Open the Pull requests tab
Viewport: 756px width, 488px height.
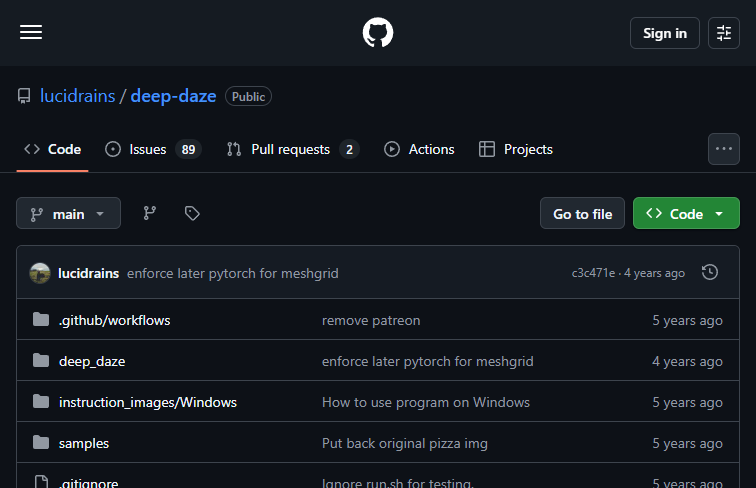293,149
